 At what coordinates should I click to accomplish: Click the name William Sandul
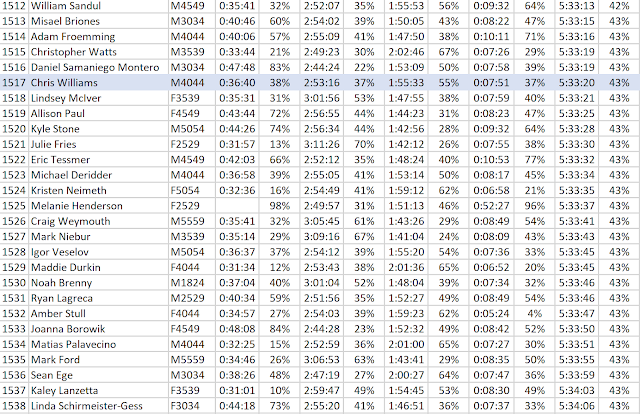[66, 6]
